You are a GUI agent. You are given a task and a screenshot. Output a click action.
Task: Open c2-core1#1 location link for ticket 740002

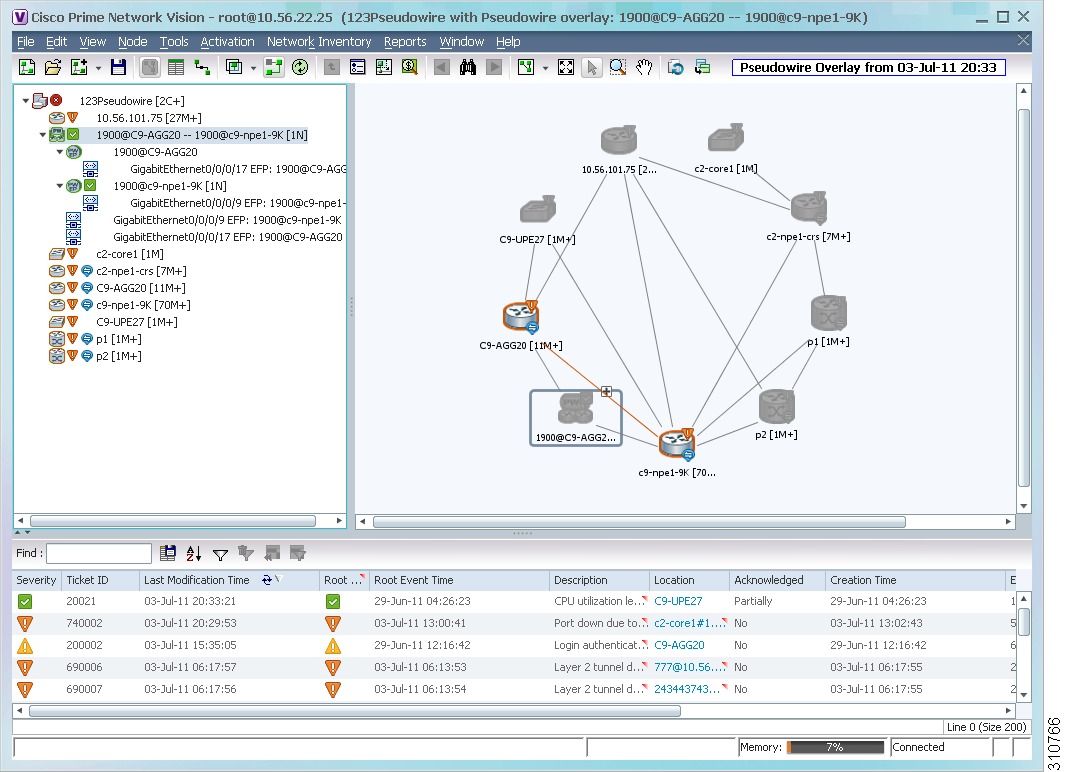point(687,623)
